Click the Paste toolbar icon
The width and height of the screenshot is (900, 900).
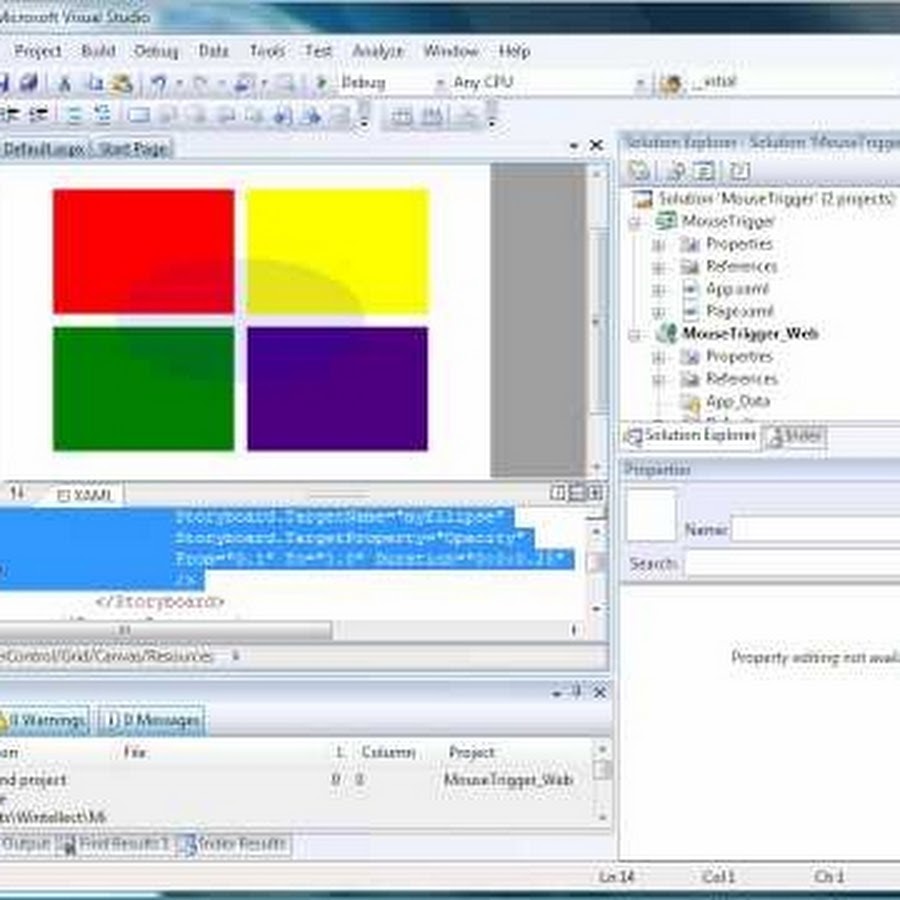(121, 83)
